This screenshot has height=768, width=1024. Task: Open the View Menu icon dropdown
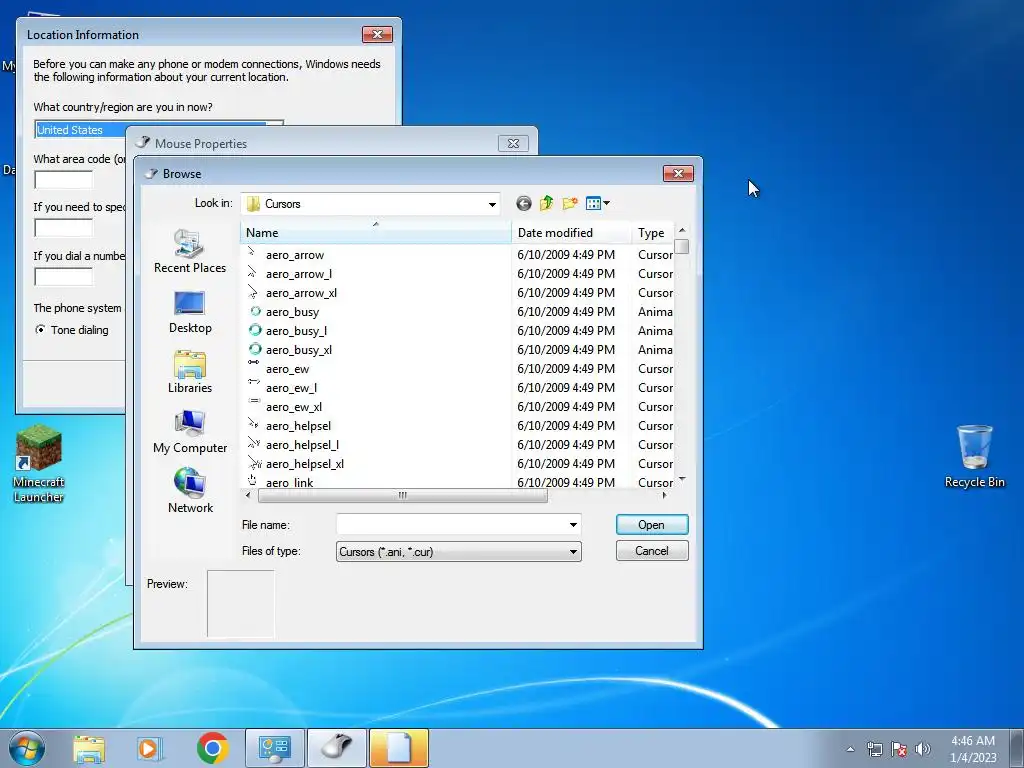coord(598,204)
